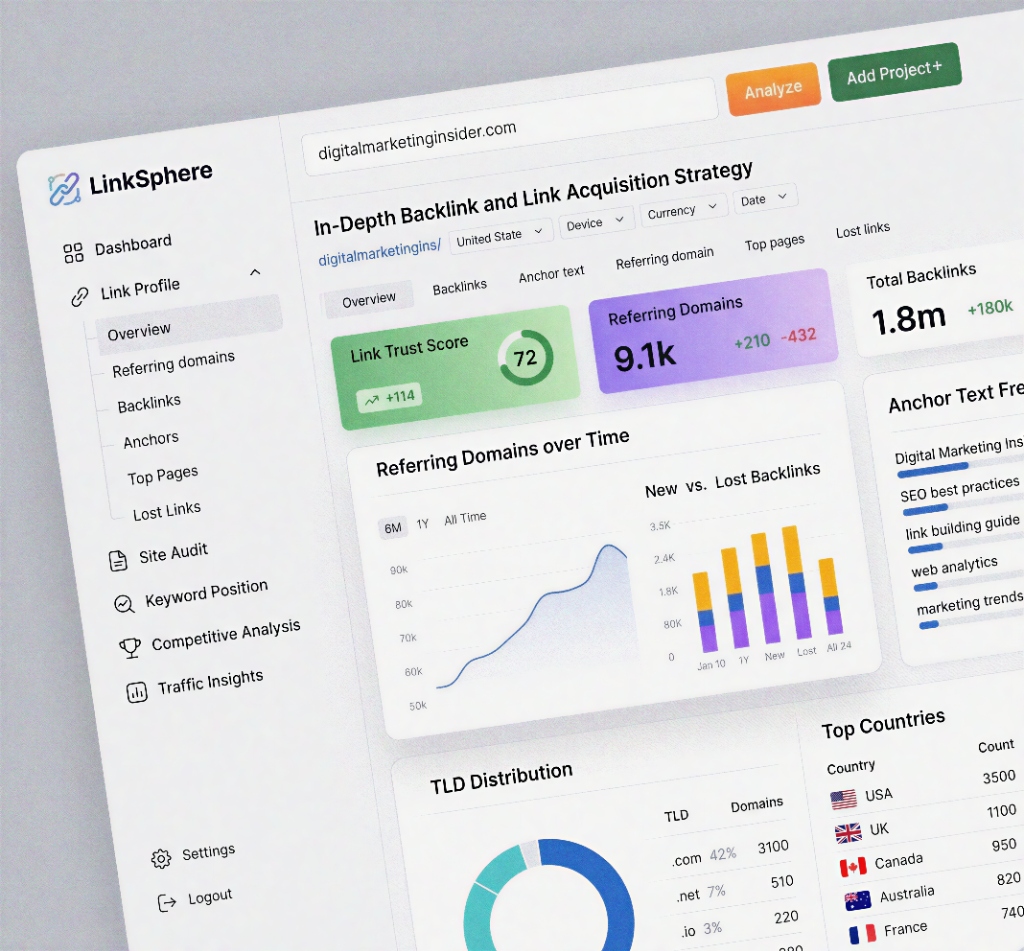Click the Canada flag icon

click(853, 867)
